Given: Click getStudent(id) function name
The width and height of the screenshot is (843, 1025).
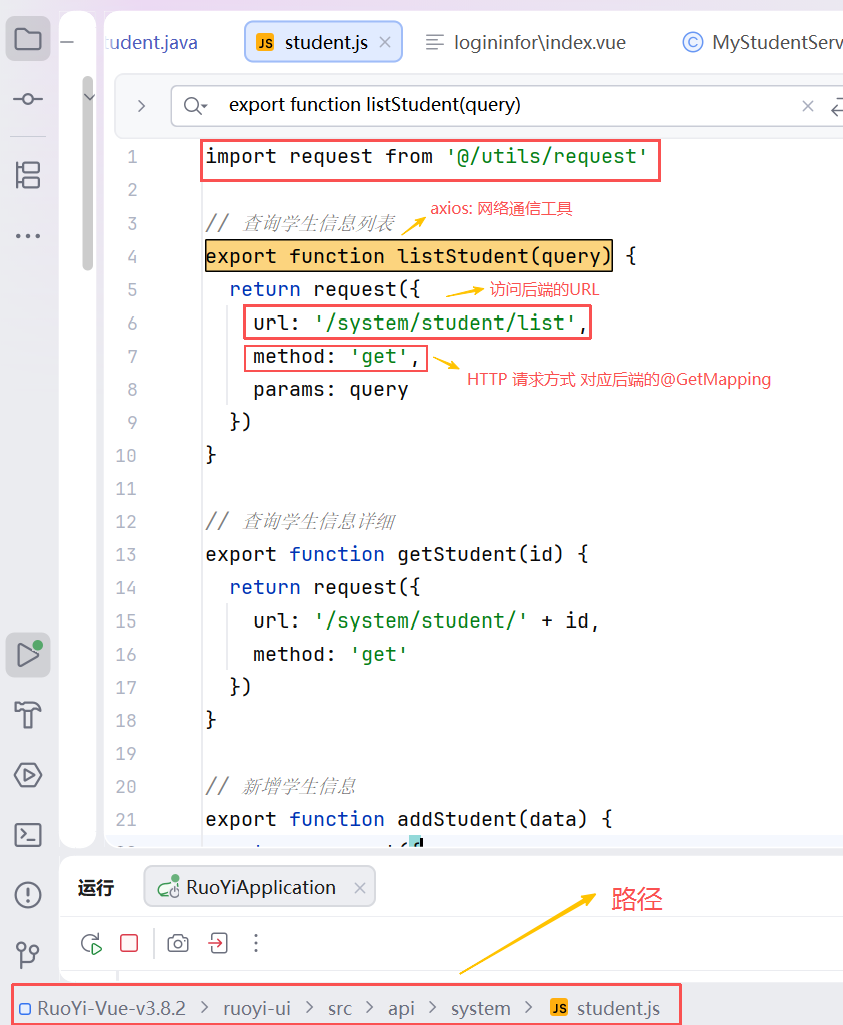Looking at the screenshot, I should point(480,554).
